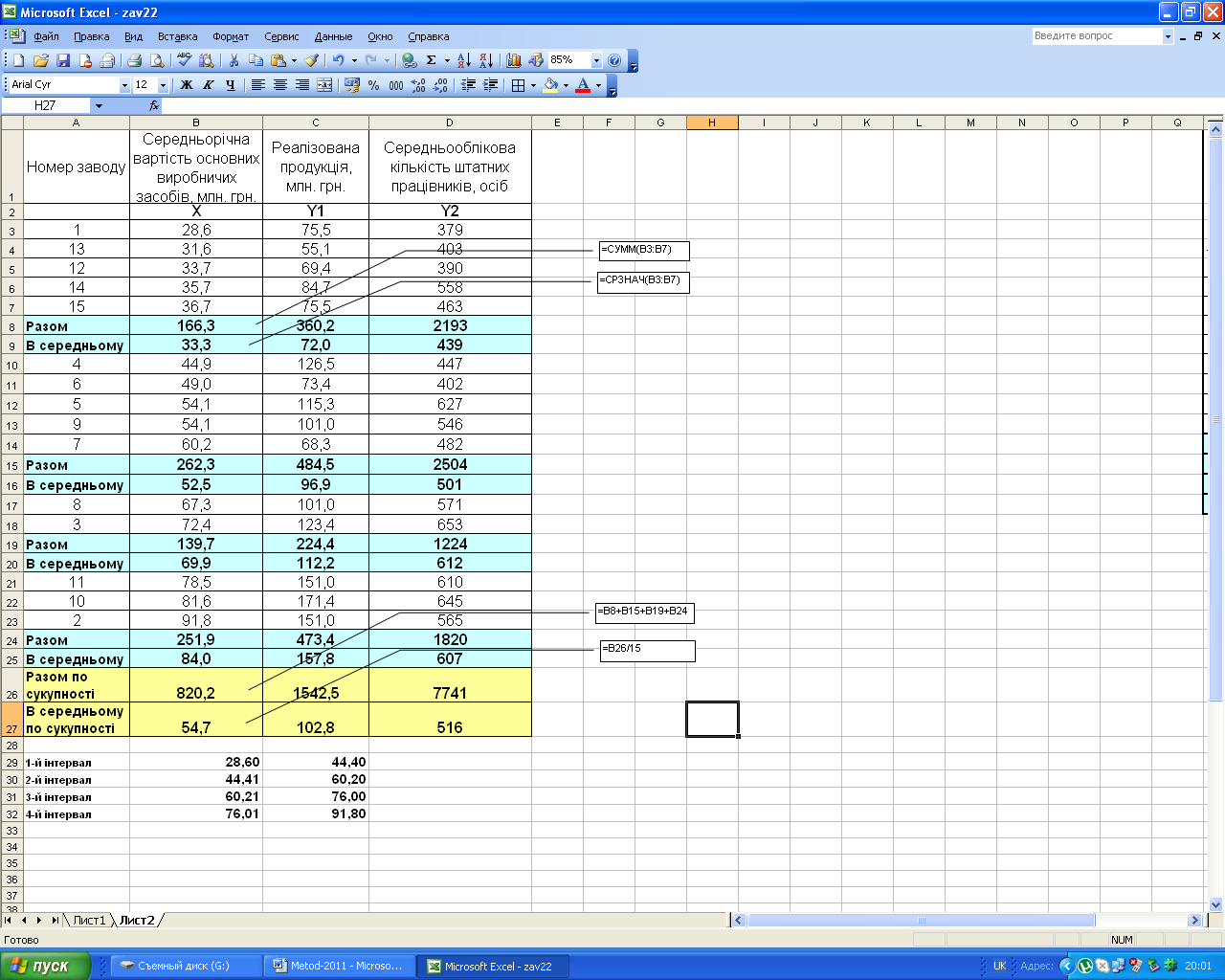Screen dimensions: 1225x980
Task: Toggle bold formatting (Ж)
Action: (187, 85)
